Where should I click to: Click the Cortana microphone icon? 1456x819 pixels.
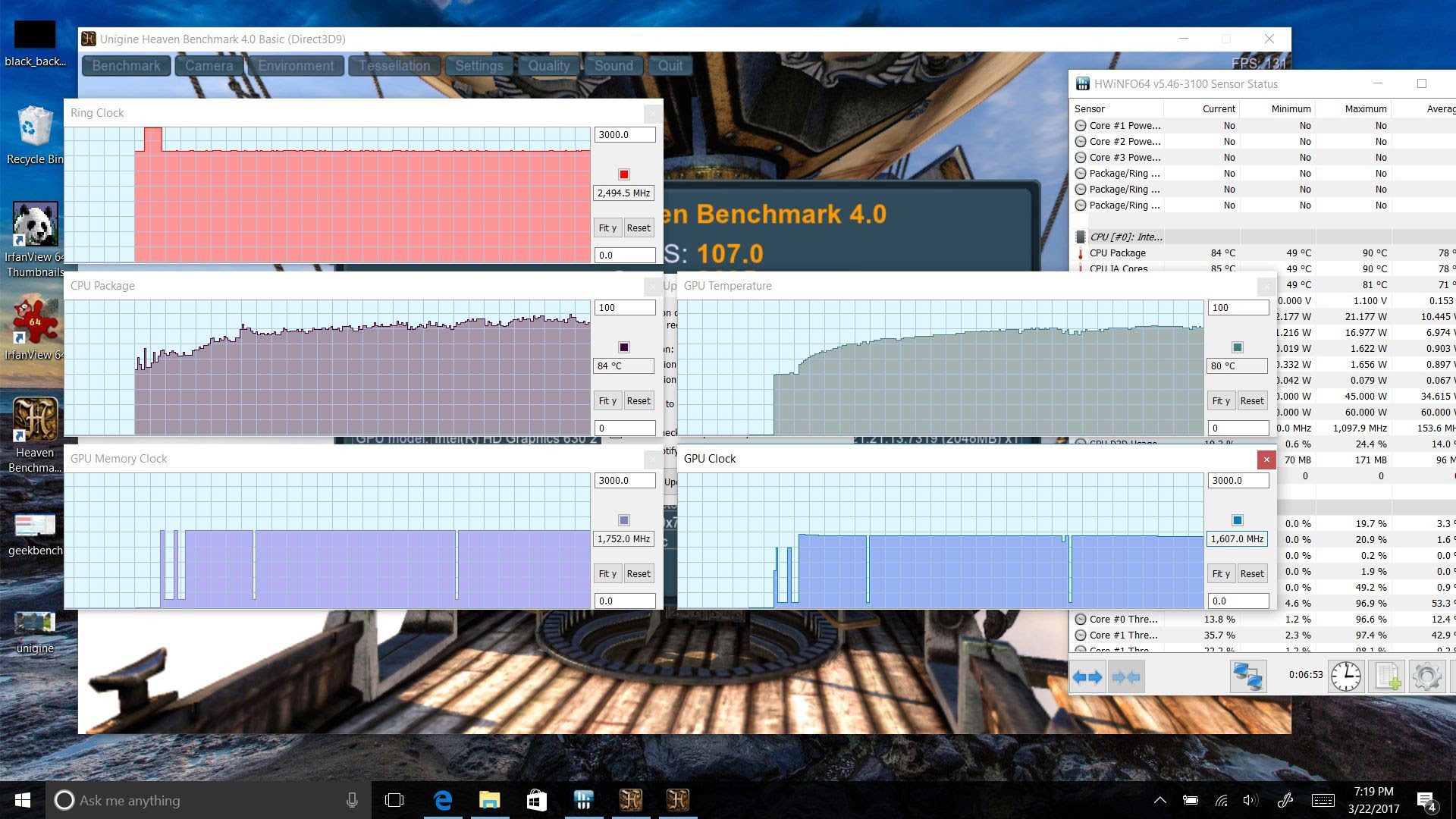[x=352, y=800]
